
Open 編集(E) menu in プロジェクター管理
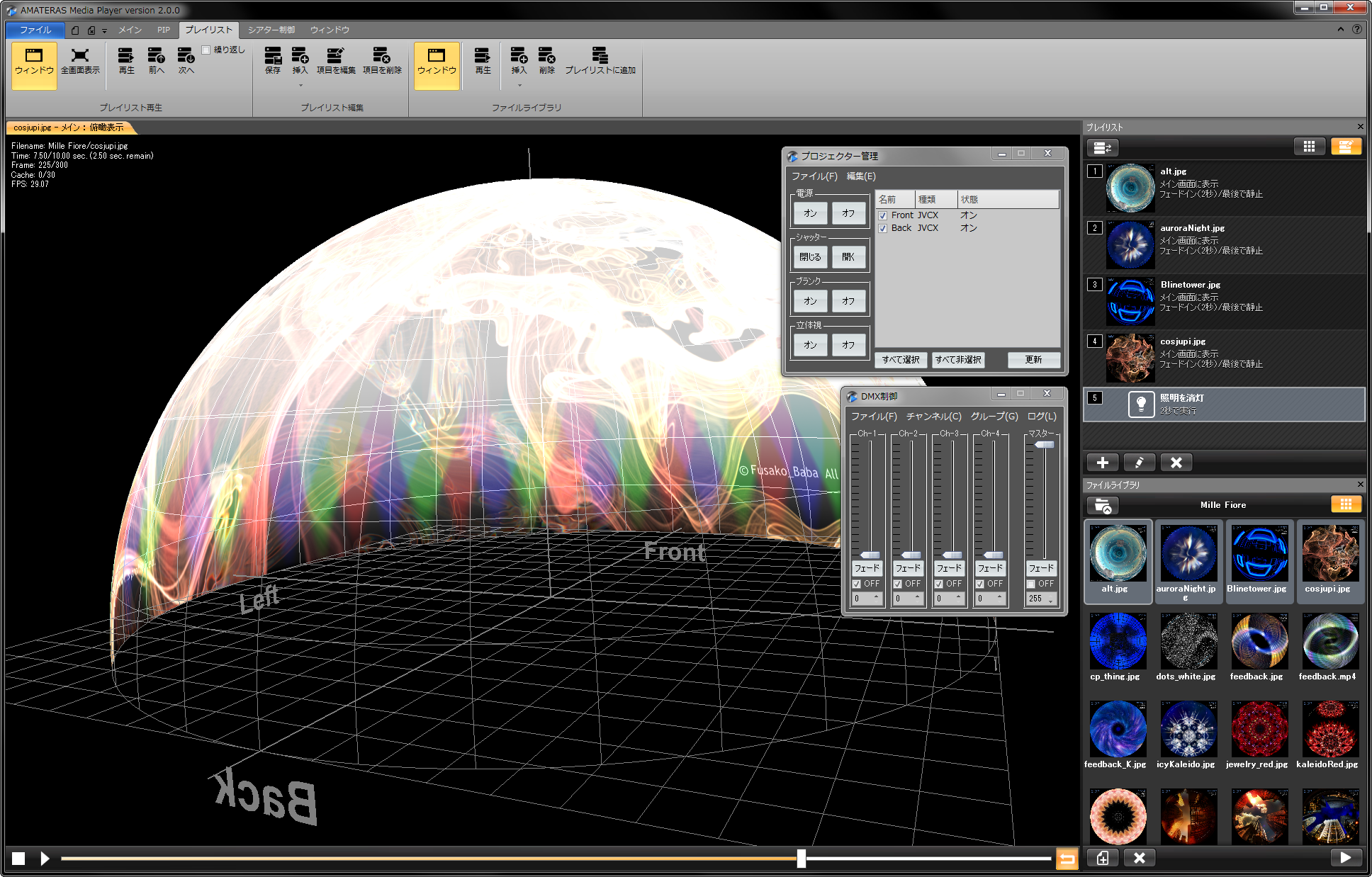(x=861, y=176)
